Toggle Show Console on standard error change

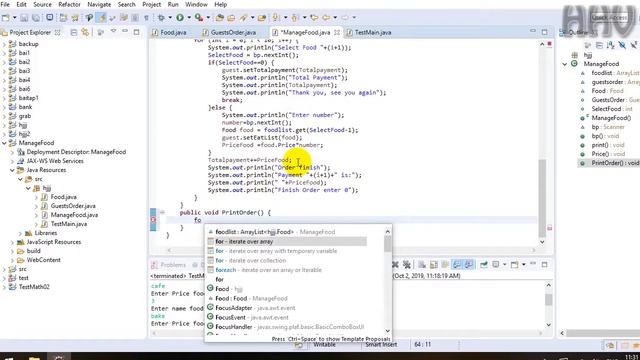point(469,264)
